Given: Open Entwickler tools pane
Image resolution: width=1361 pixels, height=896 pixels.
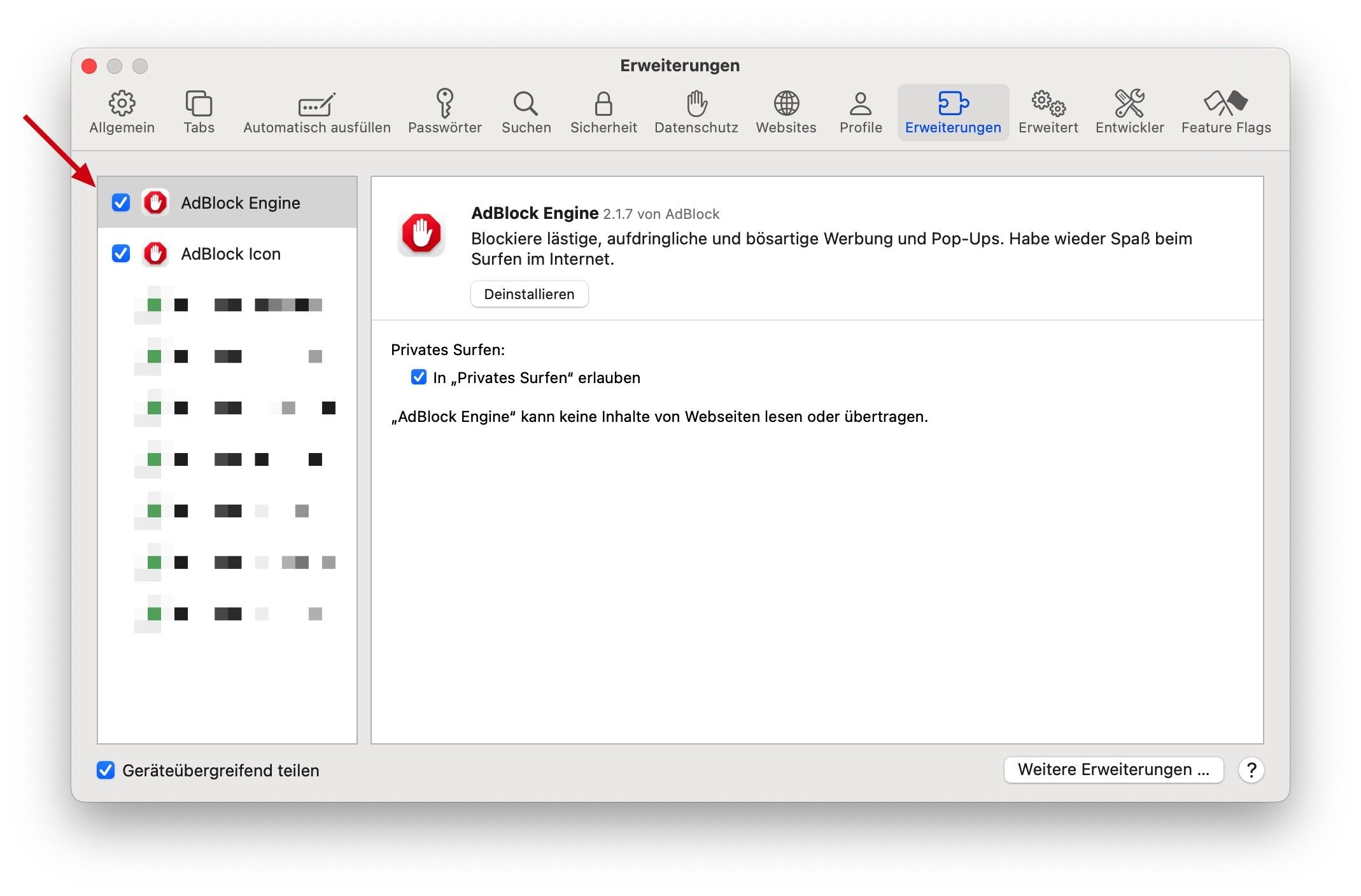Looking at the screenshot, I should [x=1129, y=112].
